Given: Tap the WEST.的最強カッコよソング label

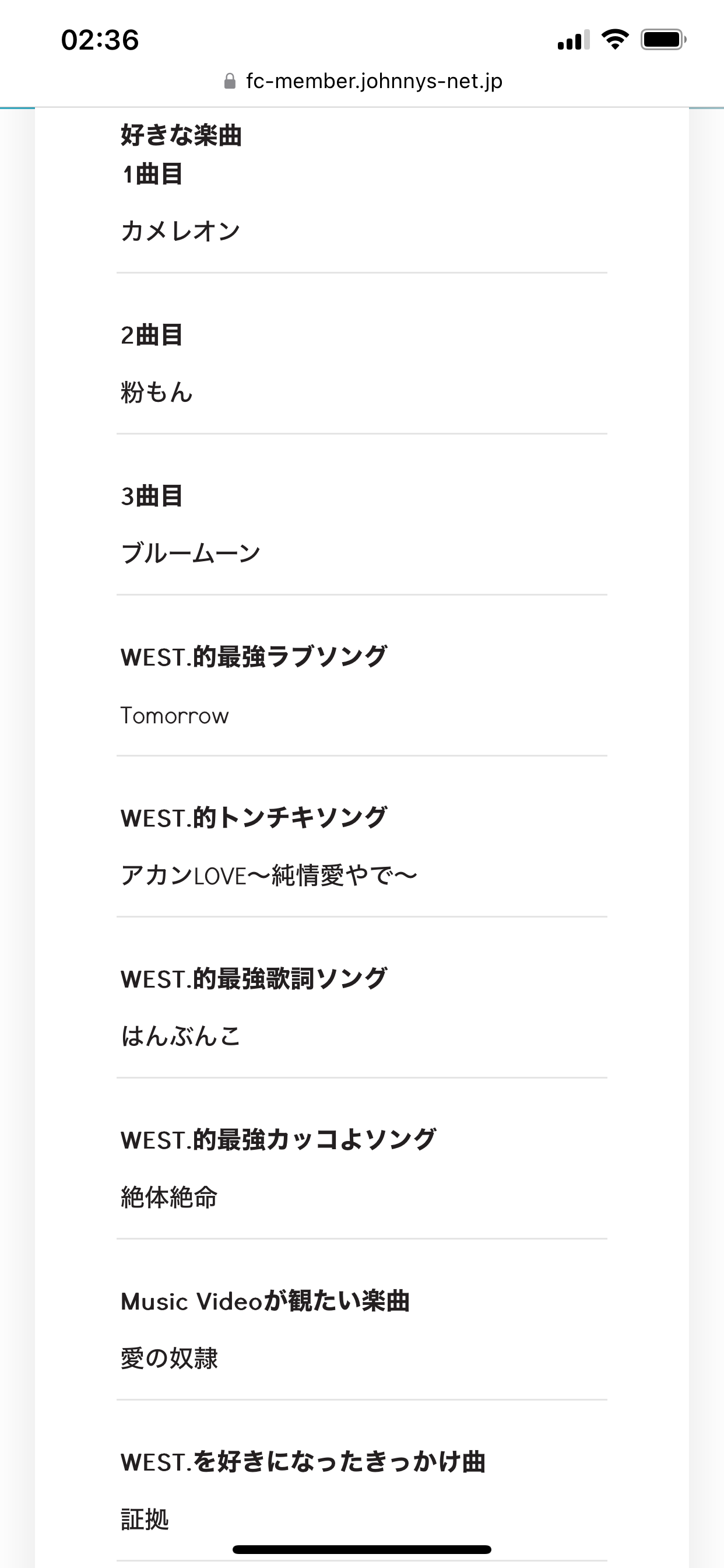Looking at the screenshot, I should pos(278,1139).
